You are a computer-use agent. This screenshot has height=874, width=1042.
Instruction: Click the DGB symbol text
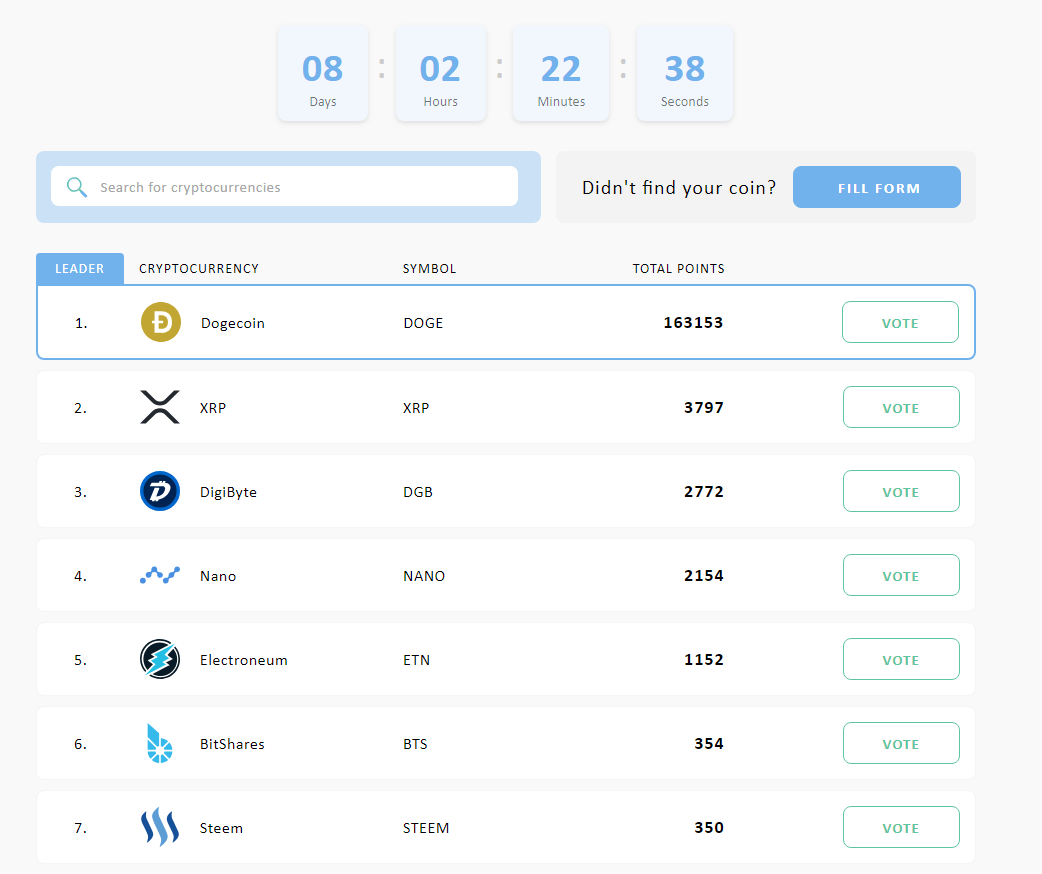418,492
